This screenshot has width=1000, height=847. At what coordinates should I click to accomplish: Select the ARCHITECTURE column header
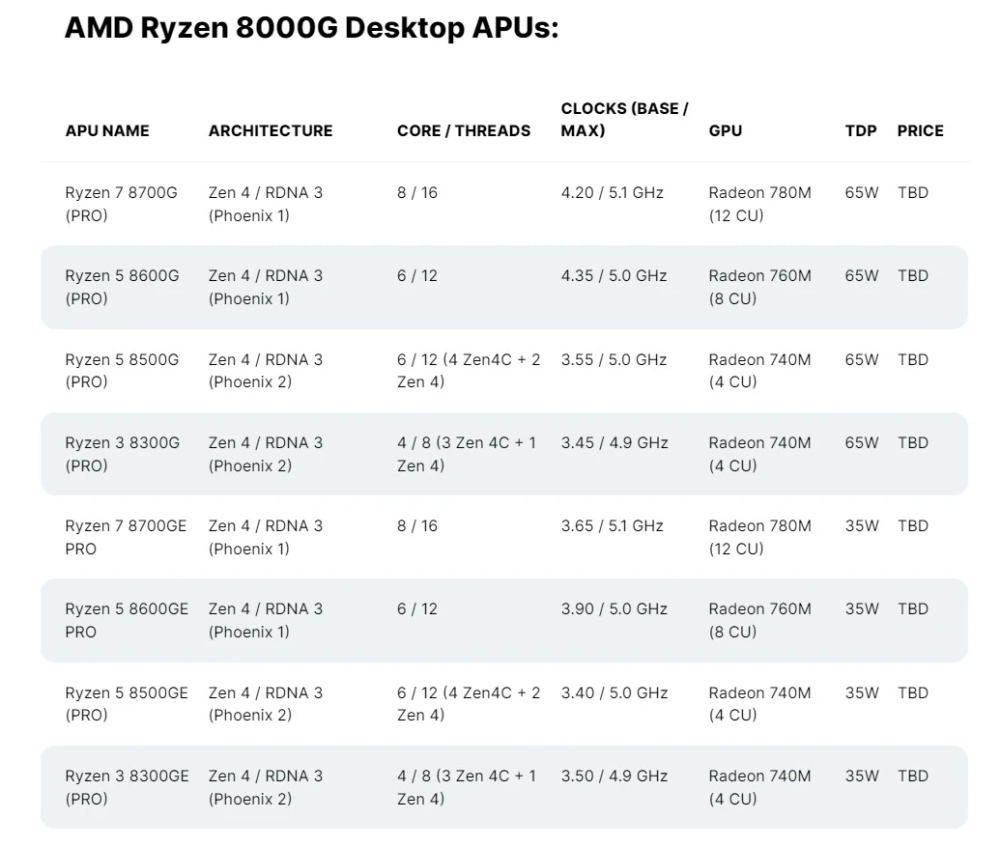[270, 131]
